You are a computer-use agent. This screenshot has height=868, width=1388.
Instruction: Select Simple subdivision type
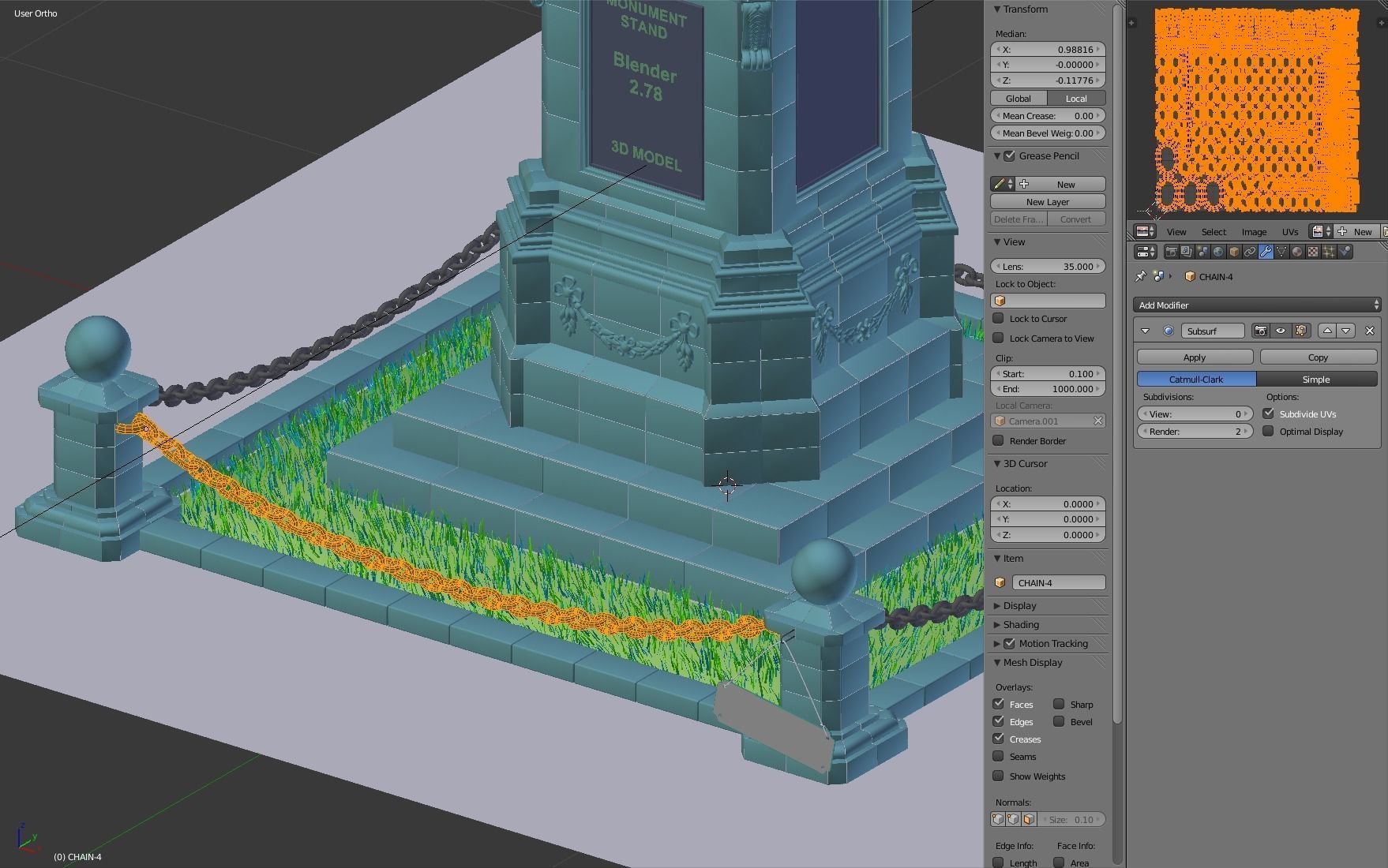pyautogui.click(x=1316, y=379)
